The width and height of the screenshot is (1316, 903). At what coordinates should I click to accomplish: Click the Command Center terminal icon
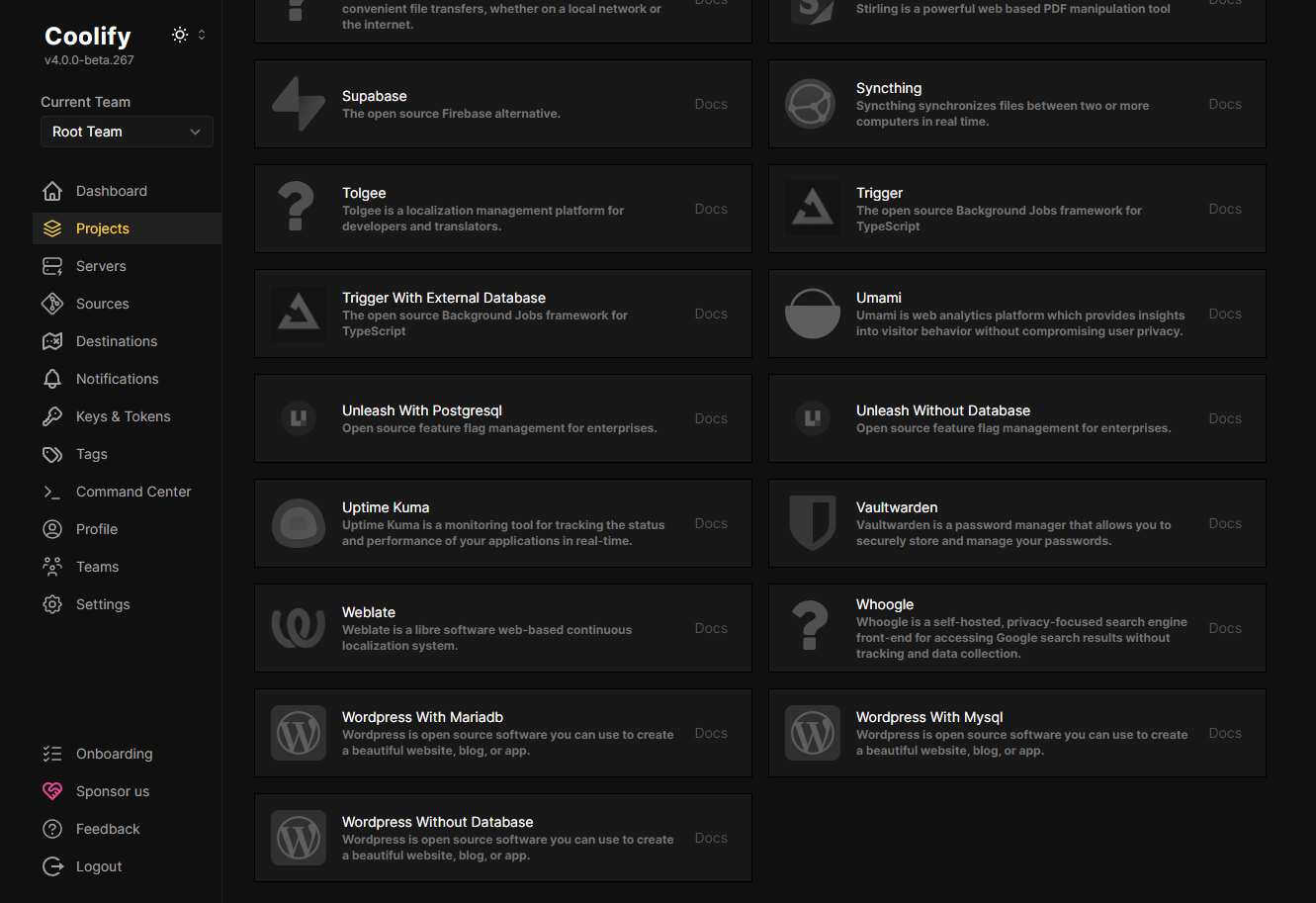coord(52,492)
